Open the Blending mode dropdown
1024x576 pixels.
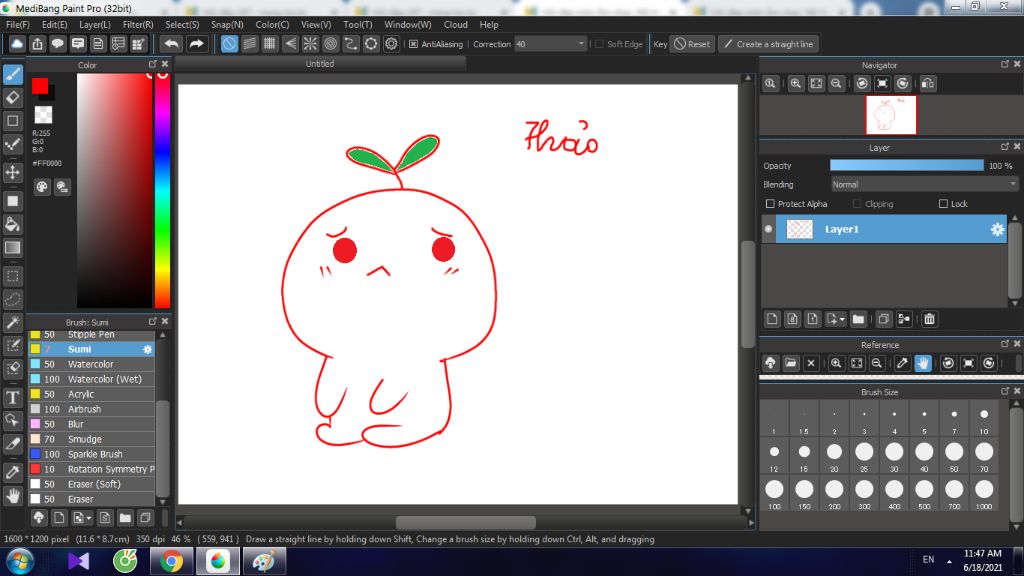point(924,185)
